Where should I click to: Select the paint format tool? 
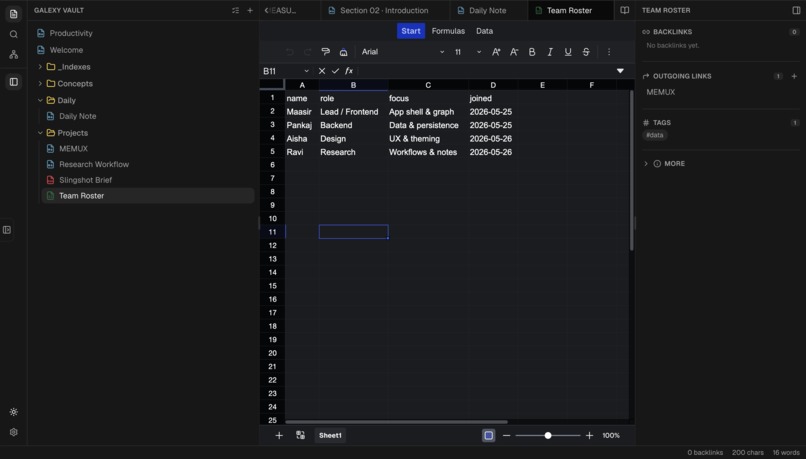[x=325, y=52]
